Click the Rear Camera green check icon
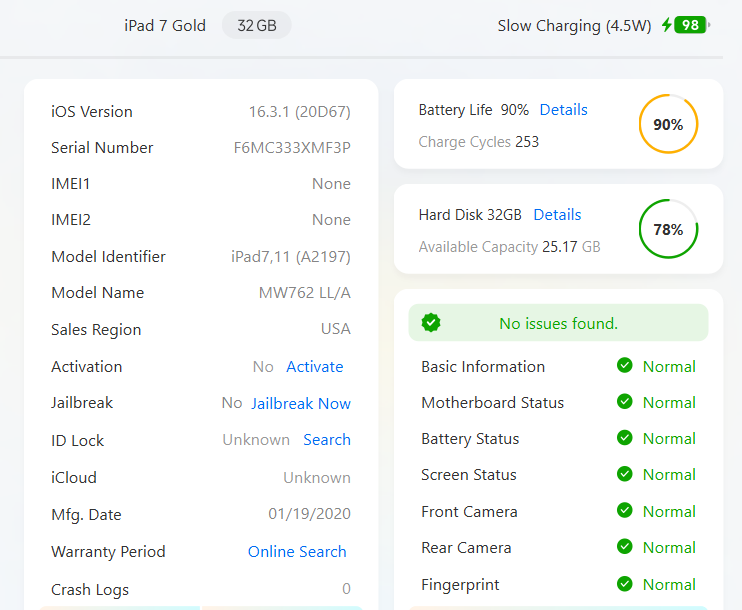The width and height of the screenshot is (742, 610). coord(625,547)
